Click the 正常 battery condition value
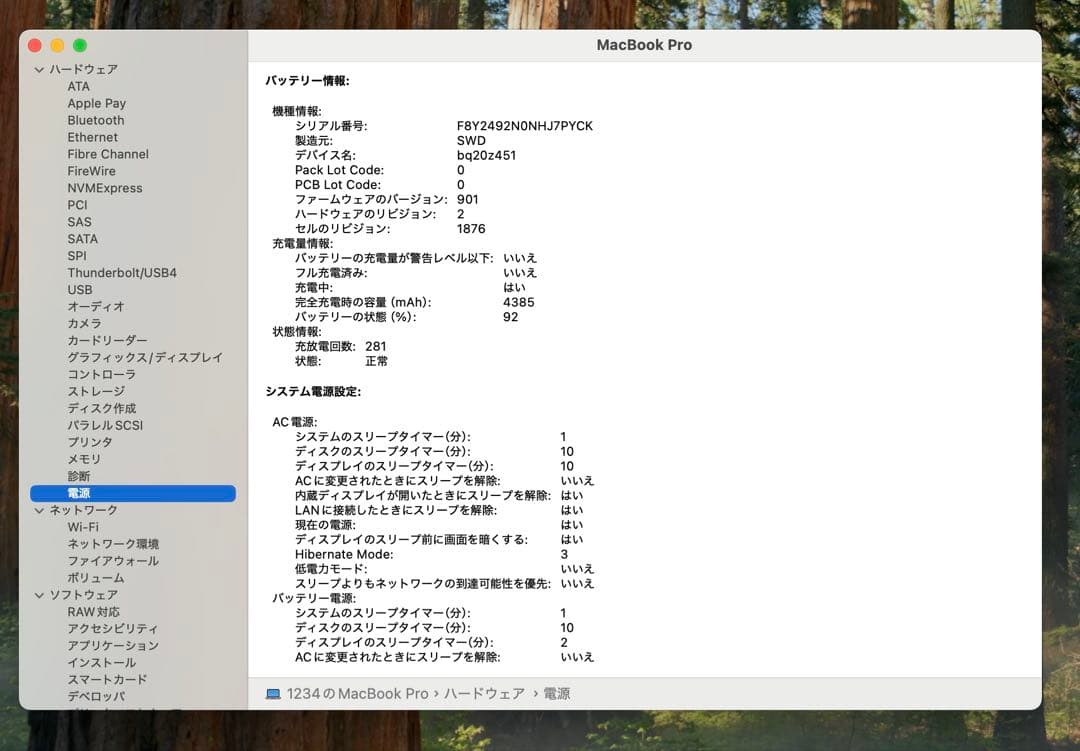Screen dimensions: 1080x751 pos(376,361)
